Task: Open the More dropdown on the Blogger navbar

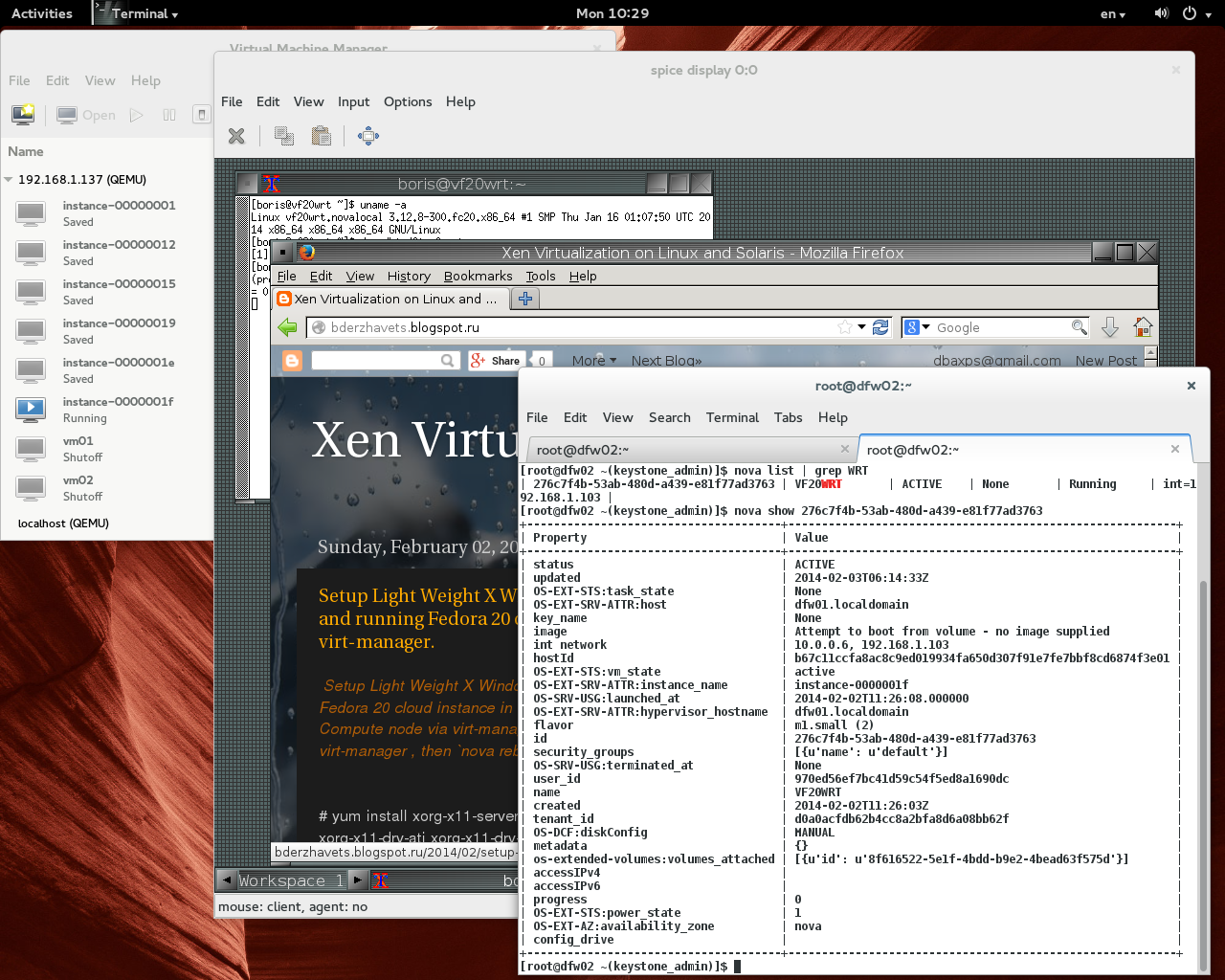Action: 592,360
